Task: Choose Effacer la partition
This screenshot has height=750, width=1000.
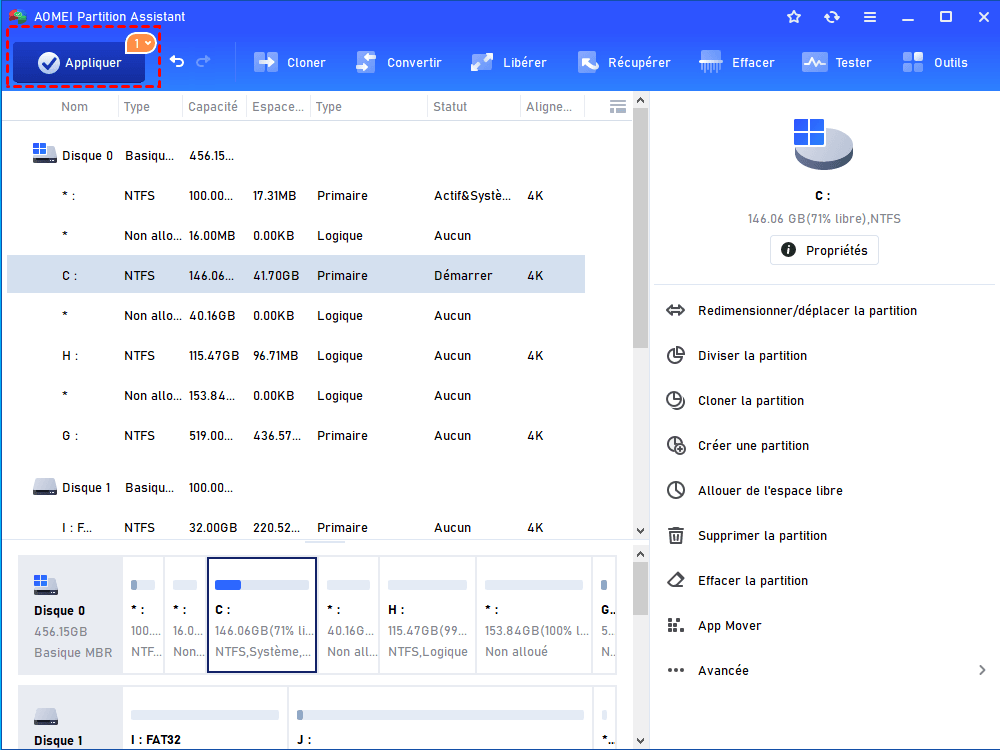Action: pyautogui.click(x=753, y=580)
